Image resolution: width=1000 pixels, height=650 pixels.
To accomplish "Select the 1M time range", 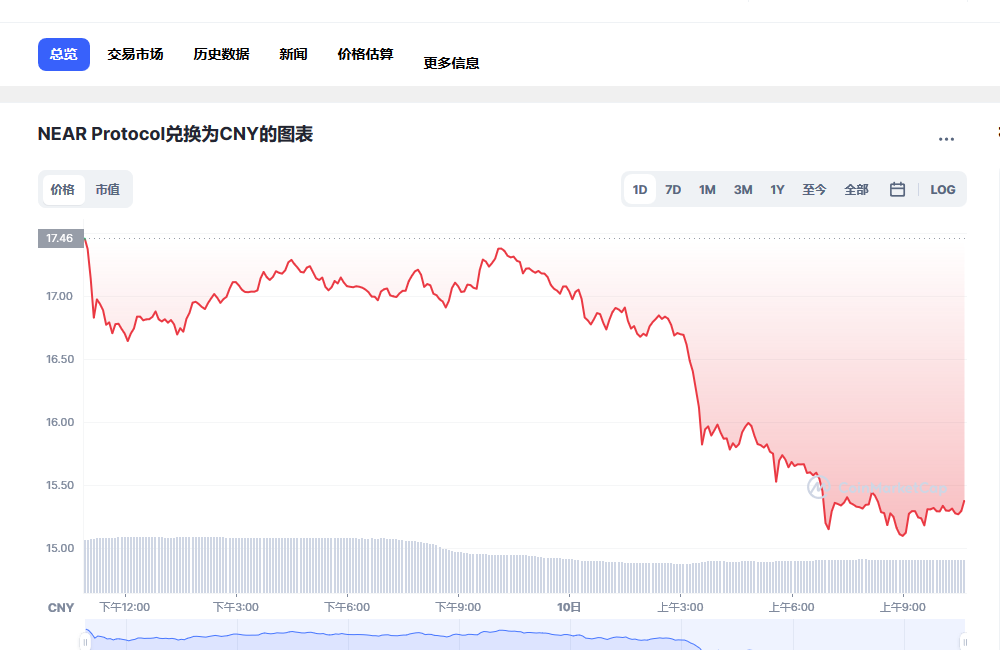I will pos(707,189).
